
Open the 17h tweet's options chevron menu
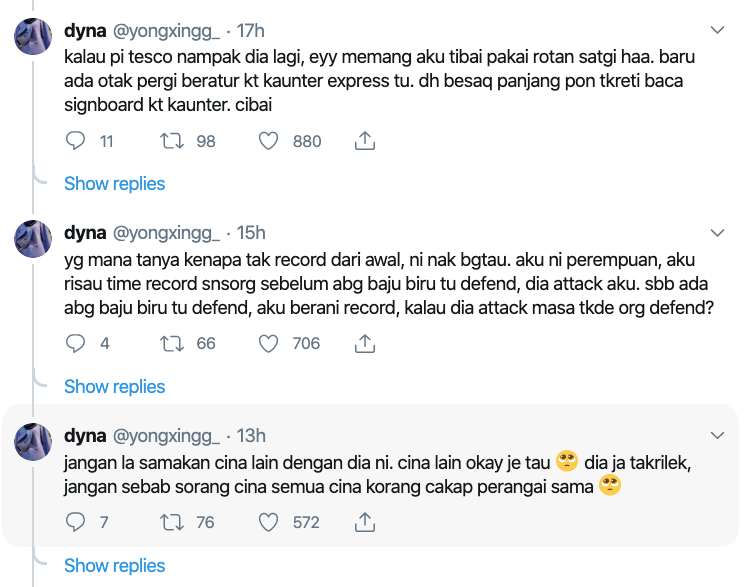[717, 31]
